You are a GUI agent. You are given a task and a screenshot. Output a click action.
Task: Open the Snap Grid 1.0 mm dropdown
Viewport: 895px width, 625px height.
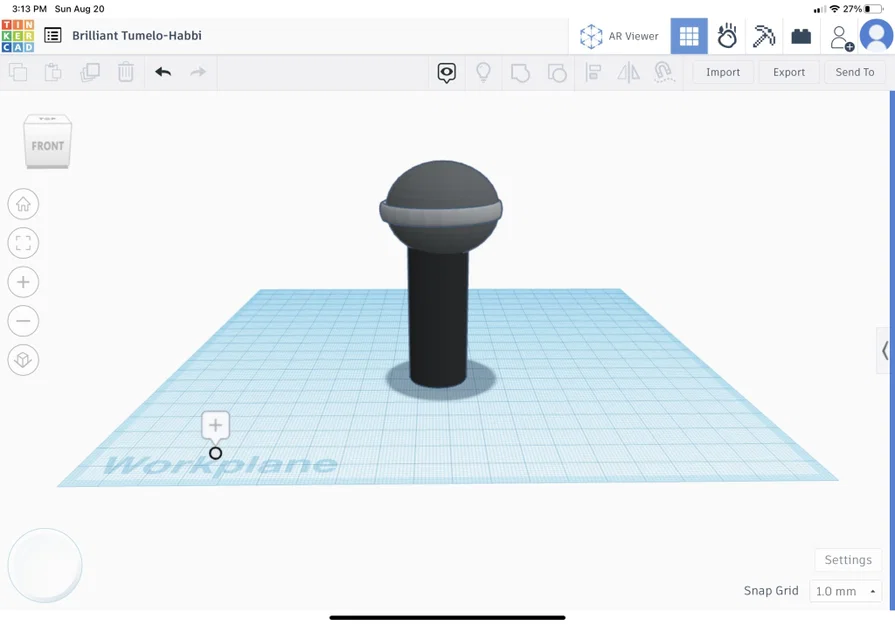click(x=845, y=591)
